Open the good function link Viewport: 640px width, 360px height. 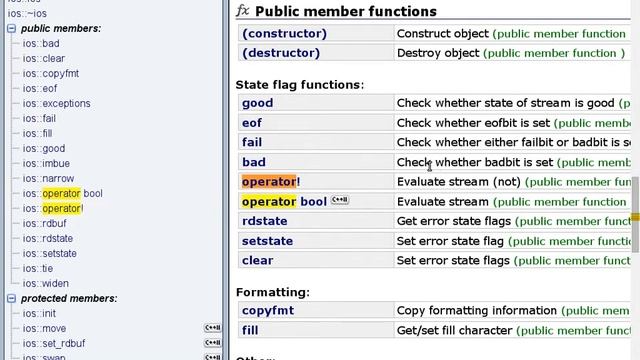(x=257, y=103)
